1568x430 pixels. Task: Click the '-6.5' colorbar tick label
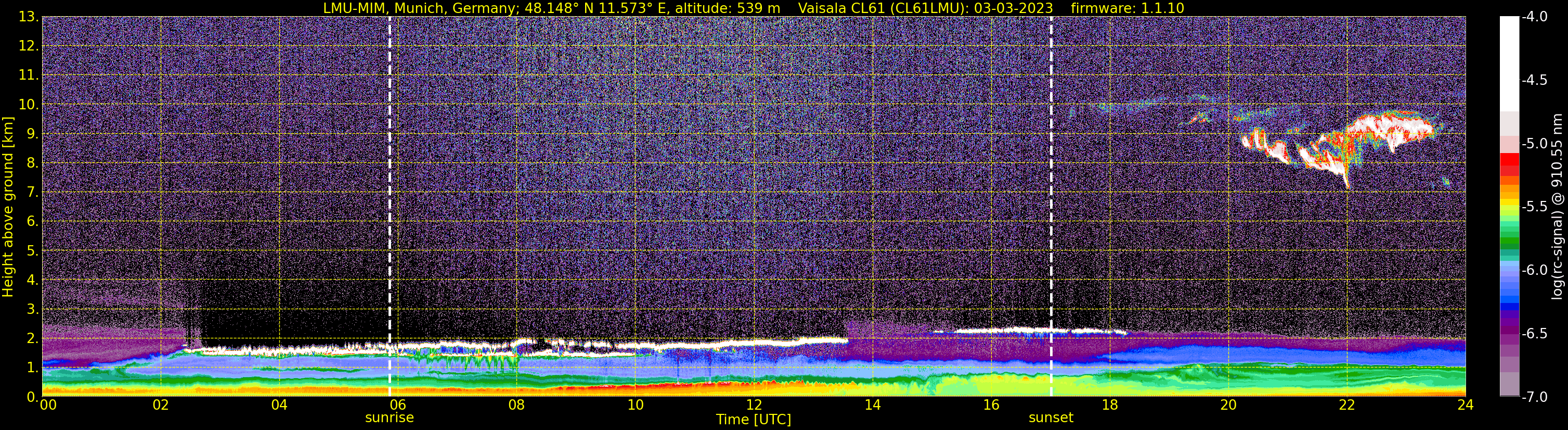coord(1535,334)
